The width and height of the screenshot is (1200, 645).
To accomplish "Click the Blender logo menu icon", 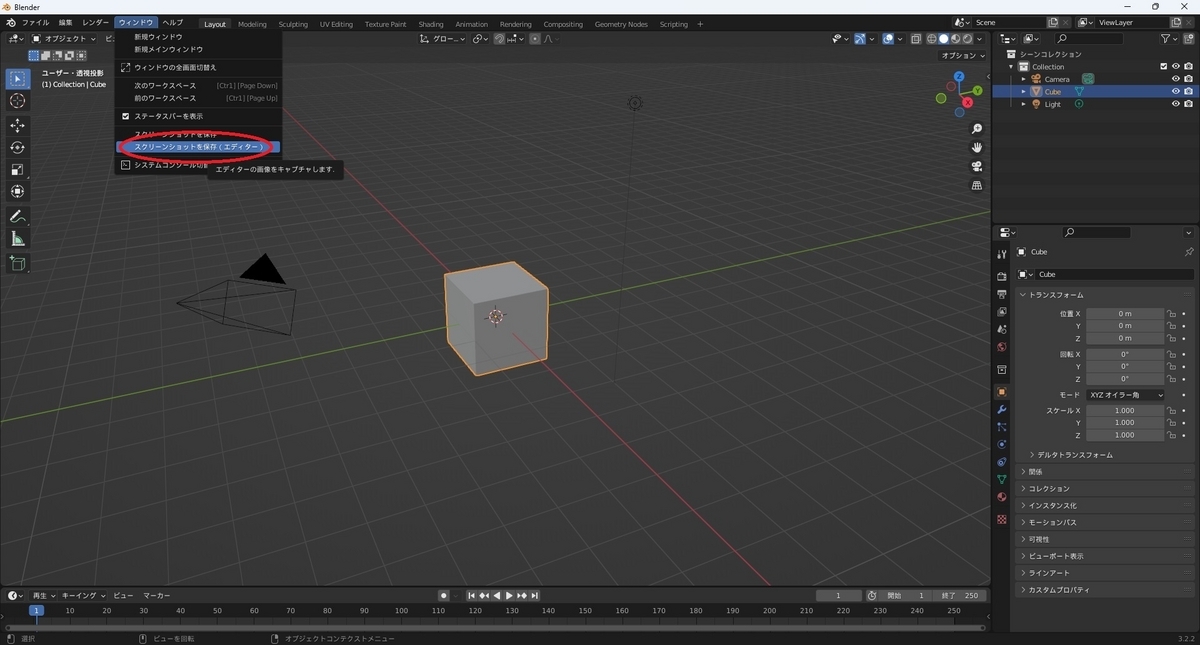I will click(10, 23).
